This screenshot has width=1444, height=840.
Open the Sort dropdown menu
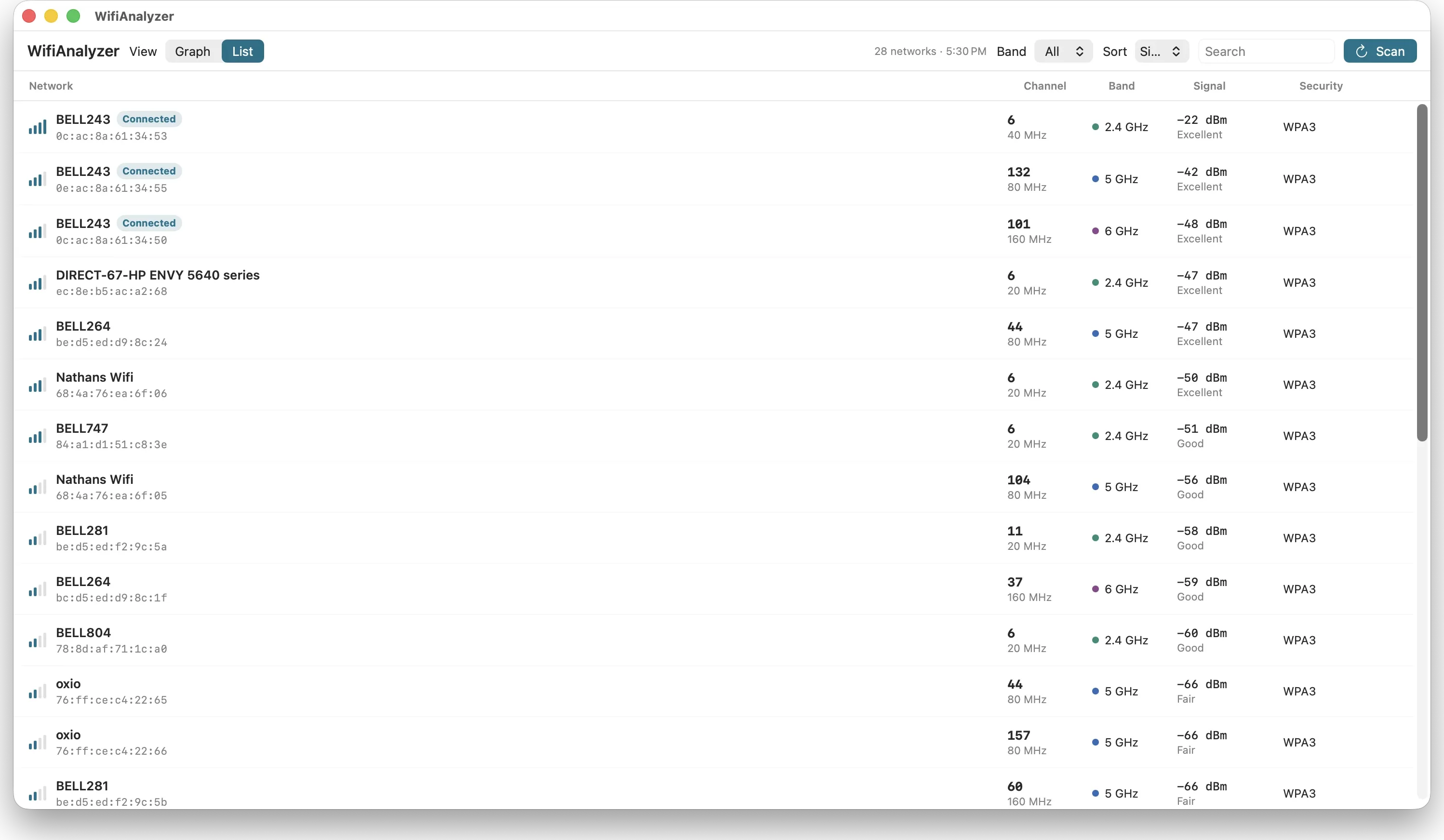[1162, 52]
